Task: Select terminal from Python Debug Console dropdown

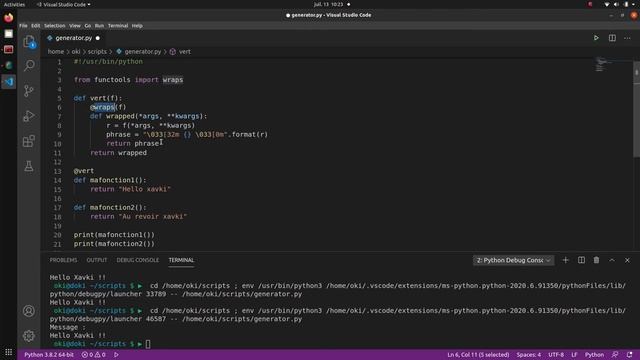Action: tap(513, 260)
